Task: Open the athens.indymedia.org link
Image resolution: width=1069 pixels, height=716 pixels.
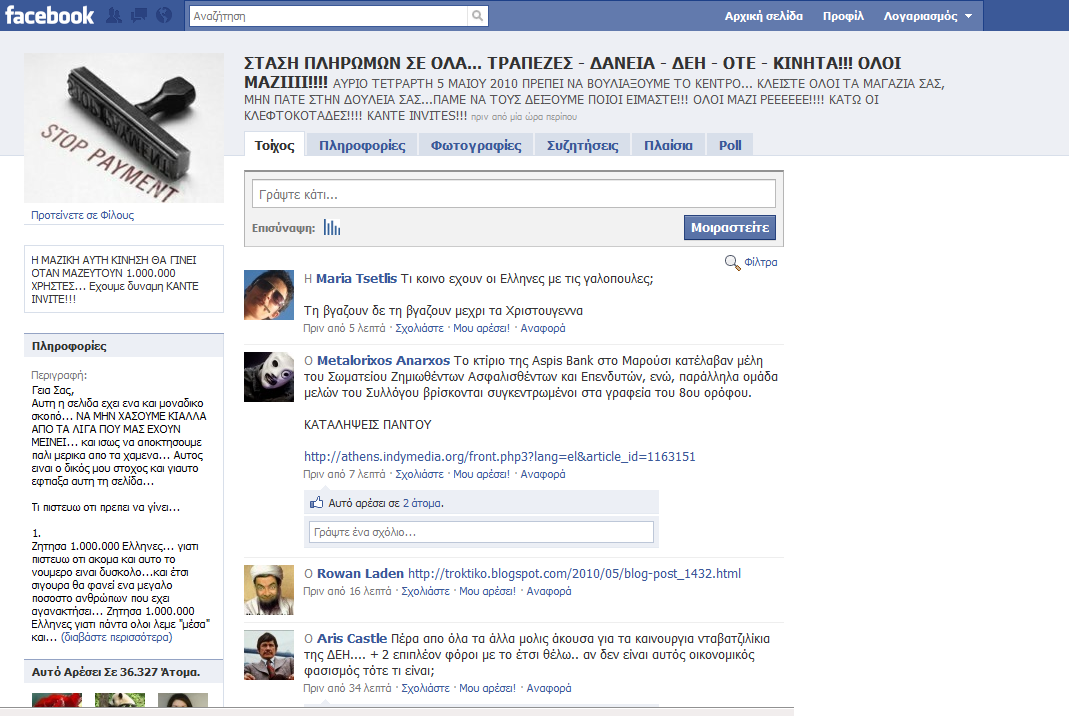Action: (x=500, y=457)
